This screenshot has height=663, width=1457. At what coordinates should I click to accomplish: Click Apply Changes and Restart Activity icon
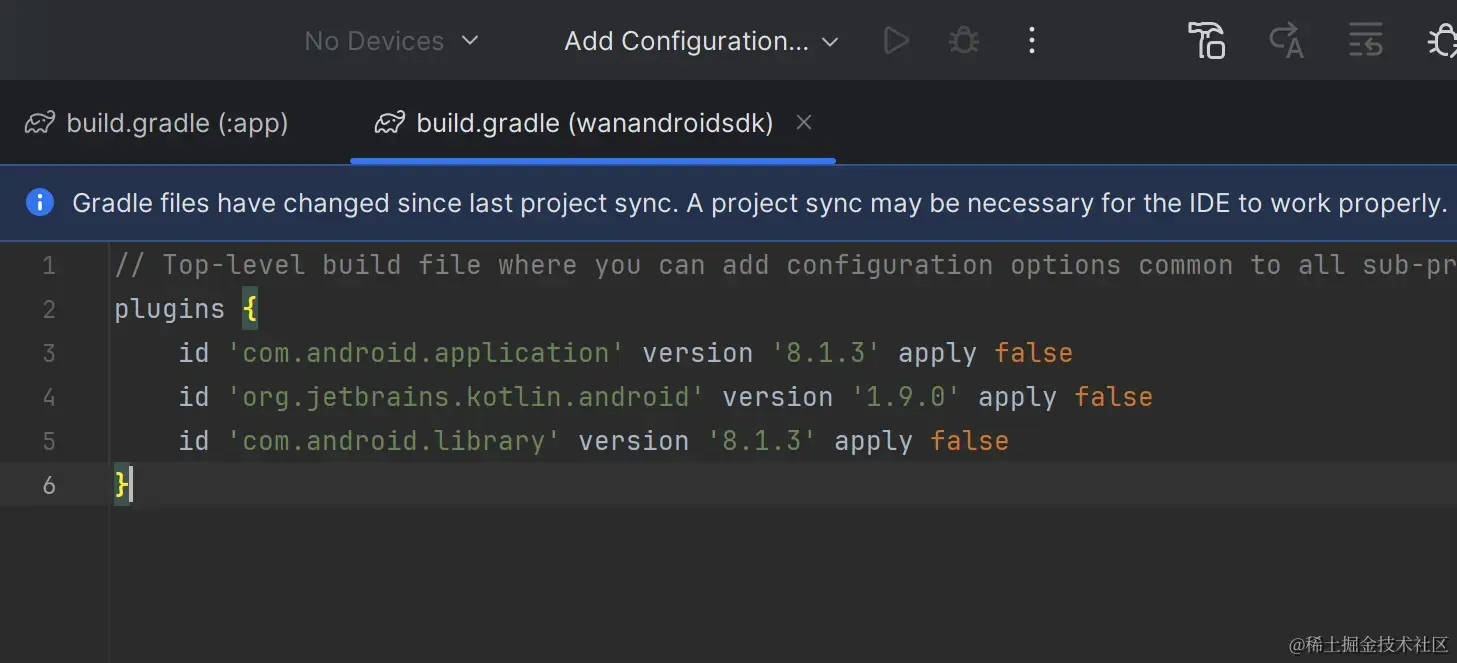coord(1286,41)
